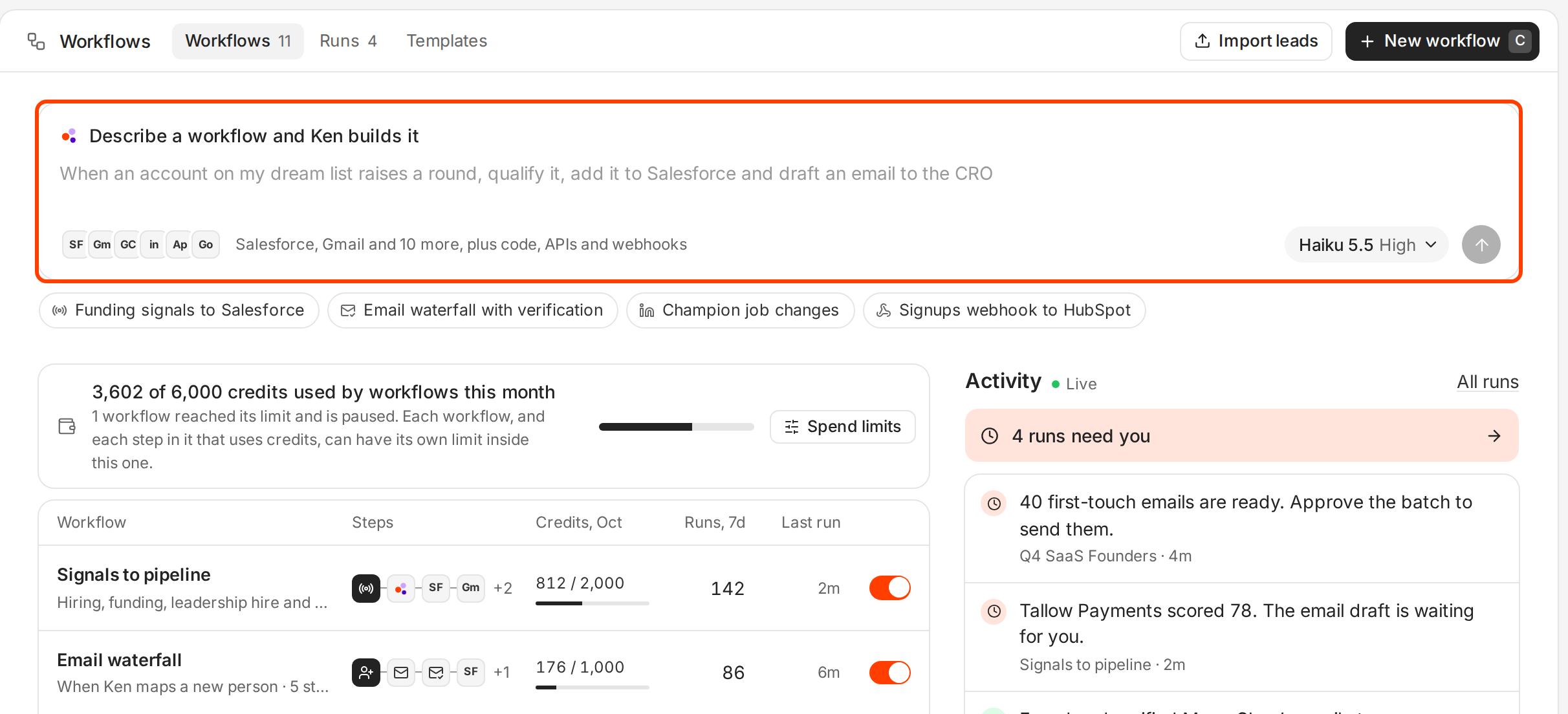Screen dimensions: 1568x714
Task: Click the wallet icon in credits card
Action: click(67, 426)
